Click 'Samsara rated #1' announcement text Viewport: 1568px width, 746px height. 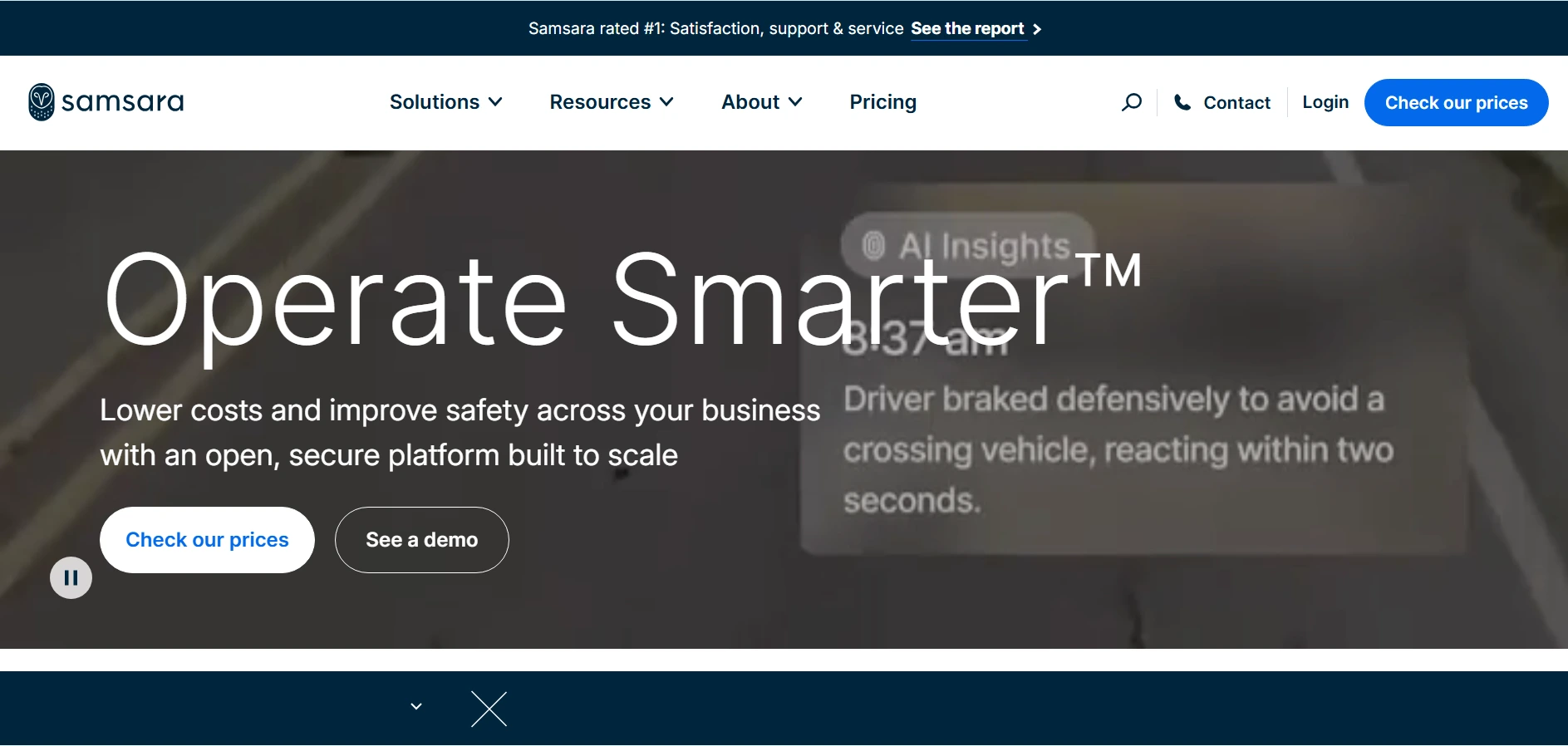click(x=715, y=29)
